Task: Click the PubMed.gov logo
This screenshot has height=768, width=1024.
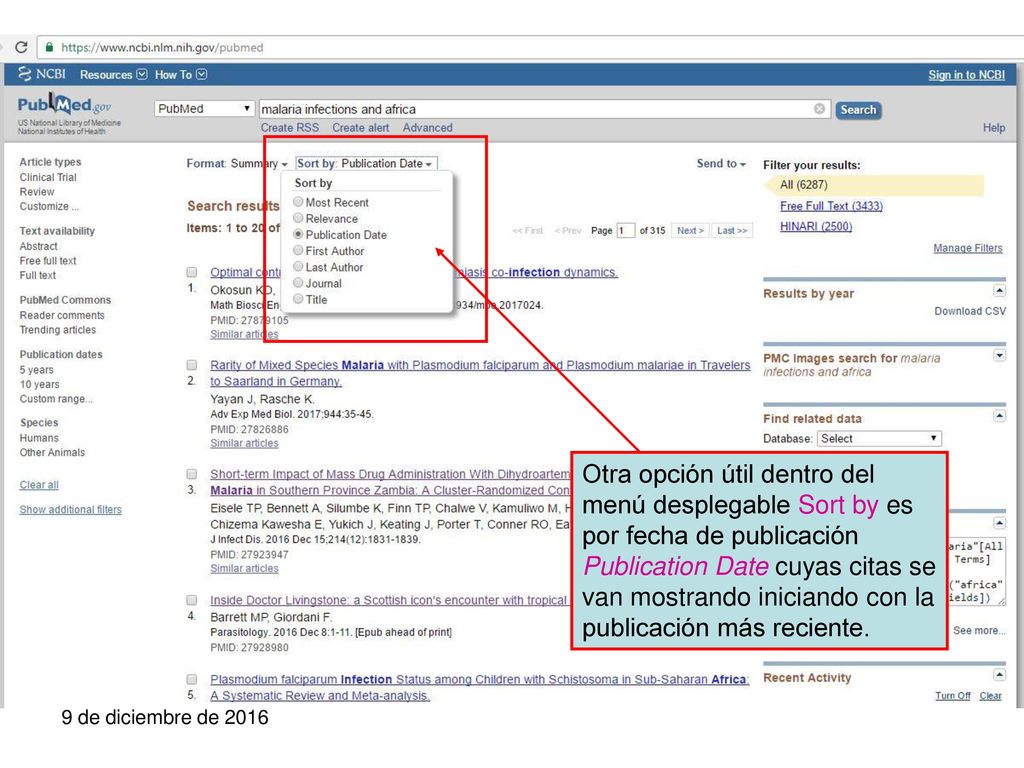Action: pos(64,104)
